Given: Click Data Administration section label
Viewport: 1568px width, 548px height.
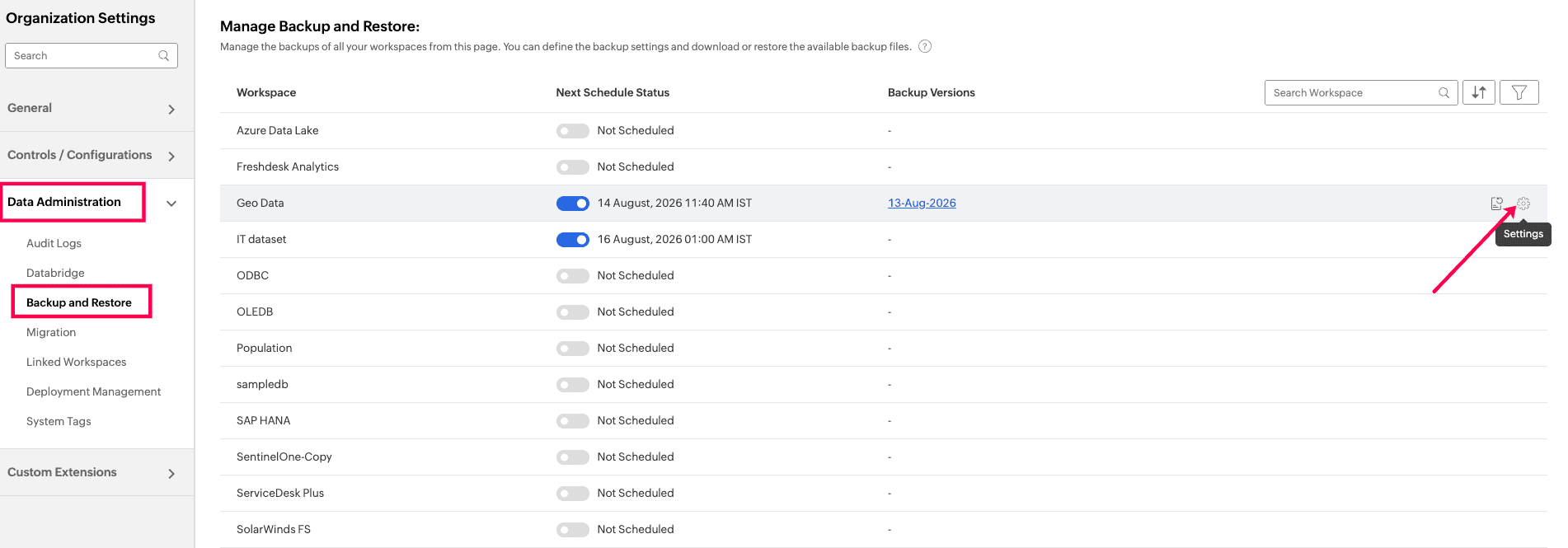Looking at the screenshot, I should click(64, 202).
